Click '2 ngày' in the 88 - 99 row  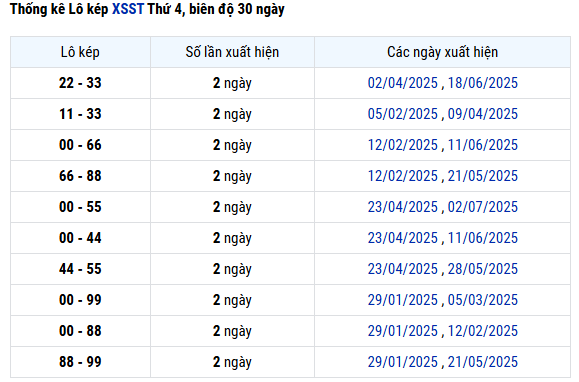pyautogui.click(x=232, y=362)
